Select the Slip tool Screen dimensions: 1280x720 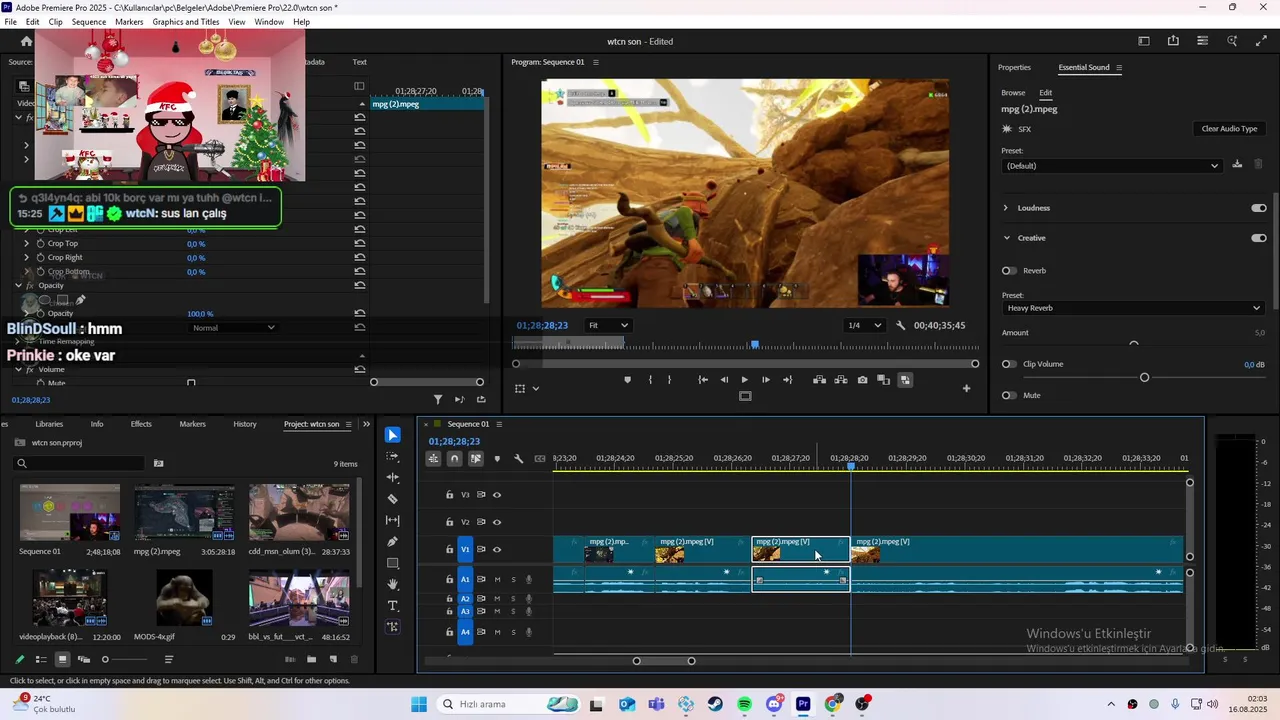(x=393, y=520)
